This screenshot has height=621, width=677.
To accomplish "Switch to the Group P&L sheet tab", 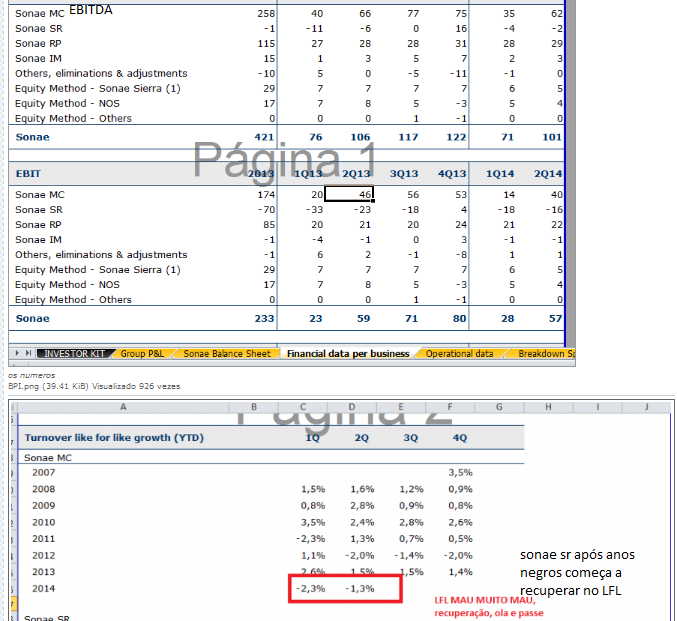I will tap(142, 354).
